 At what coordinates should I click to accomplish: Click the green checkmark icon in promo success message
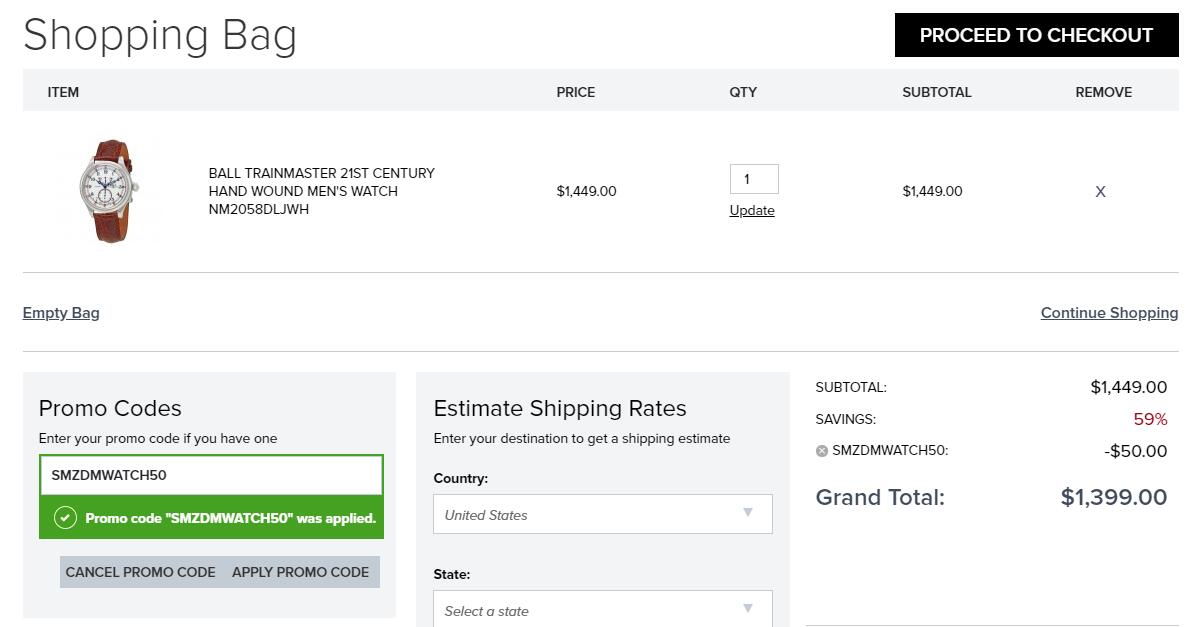pos(66,518)
